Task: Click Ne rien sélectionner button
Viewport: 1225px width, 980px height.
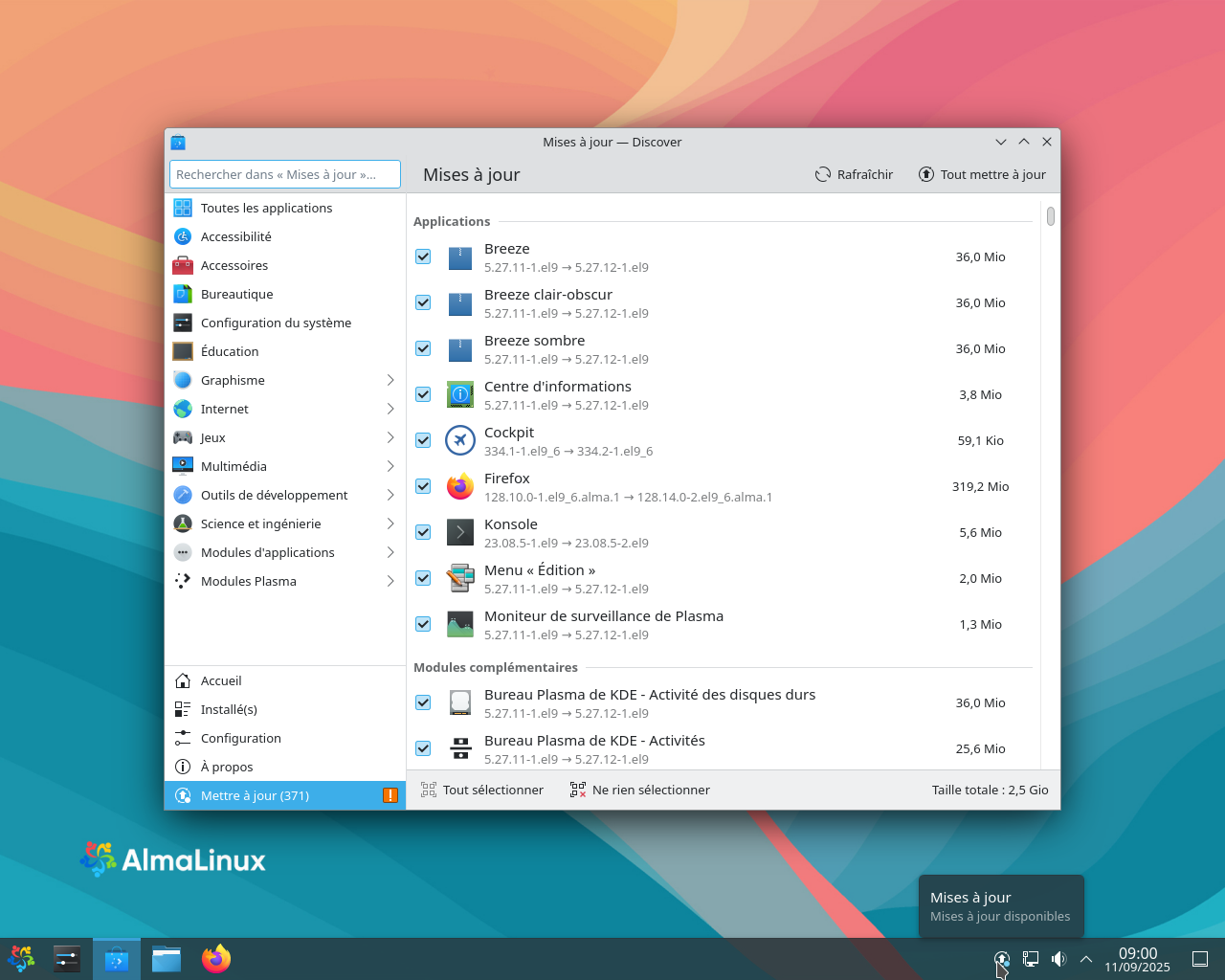Action: click(640, 790)
